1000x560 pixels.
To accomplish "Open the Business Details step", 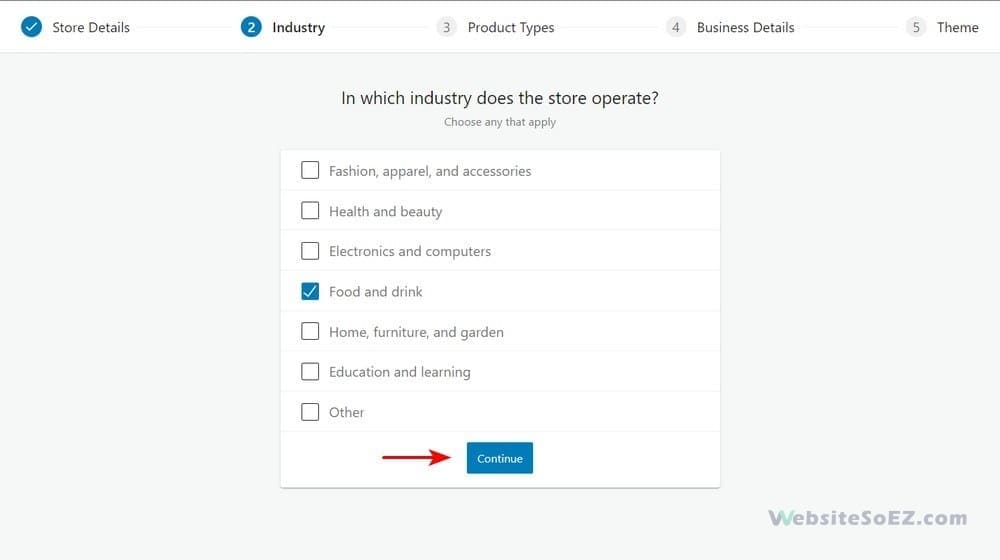I will point(746,27).
